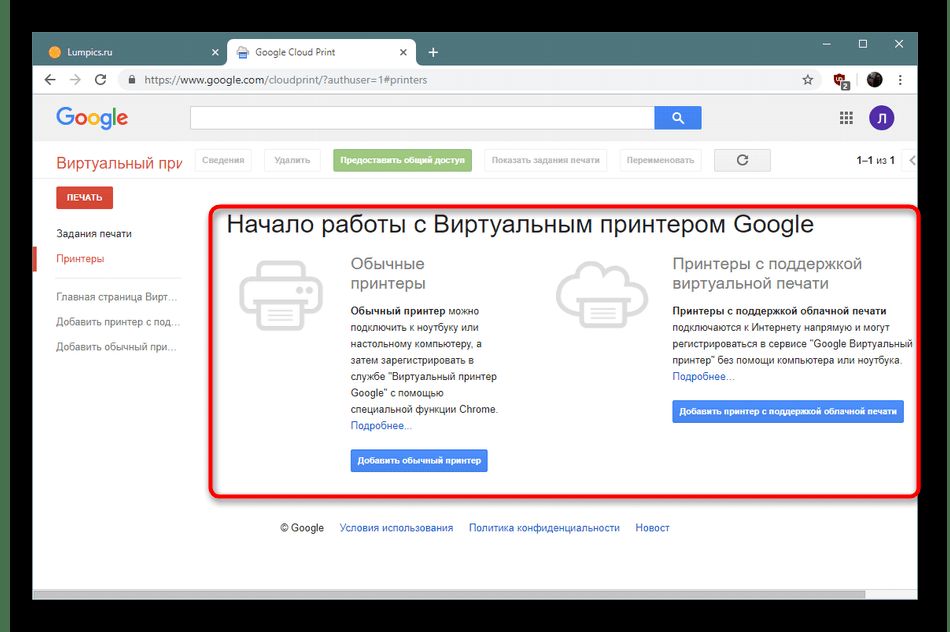Reload the page in the browser toolbar
This screenshot has height=632, width=950.
pyautogui.click(x=101, y=80)
